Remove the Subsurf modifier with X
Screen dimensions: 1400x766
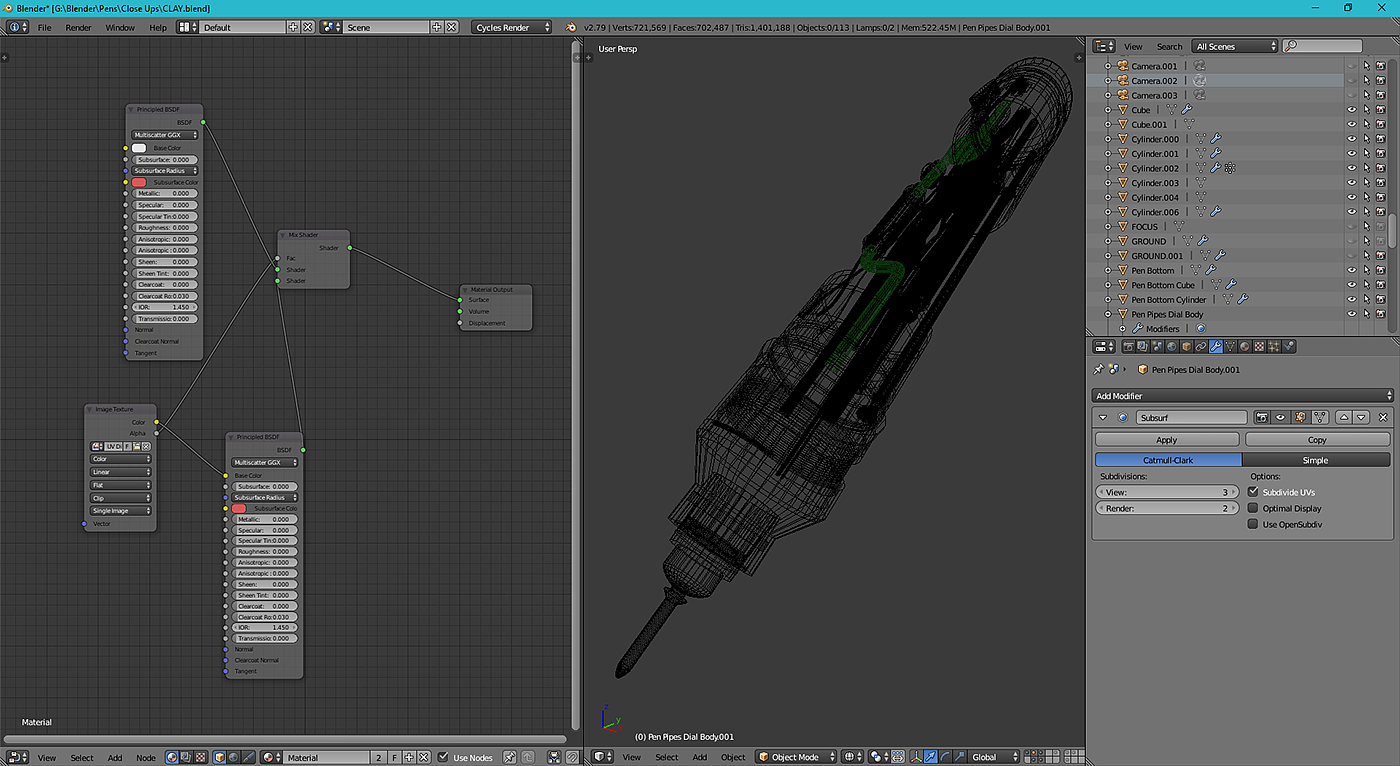[x=1383, y=417]
